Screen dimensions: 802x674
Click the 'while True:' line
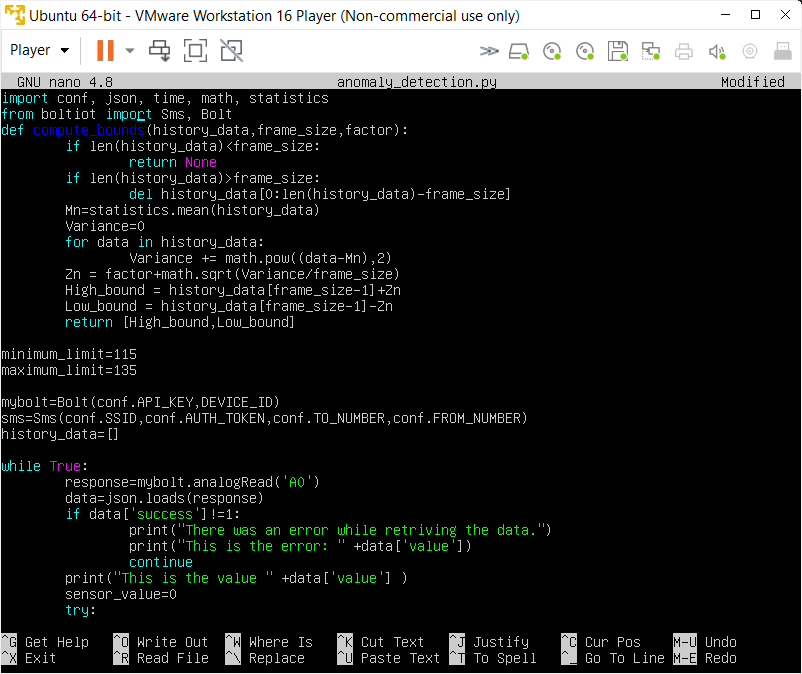coord(44,466)
